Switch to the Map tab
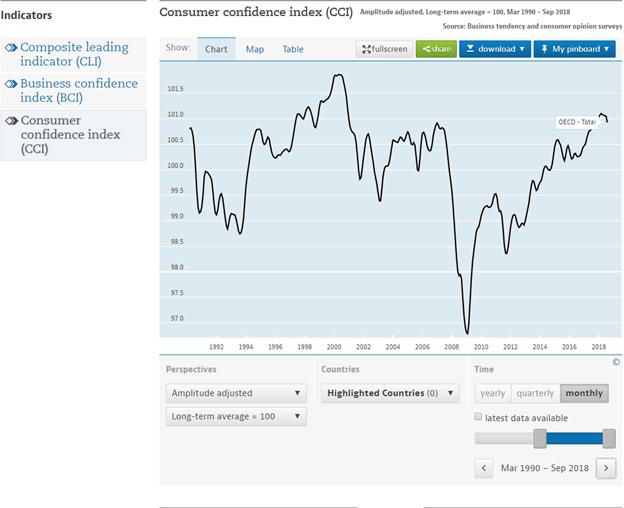 pos(255,49)
